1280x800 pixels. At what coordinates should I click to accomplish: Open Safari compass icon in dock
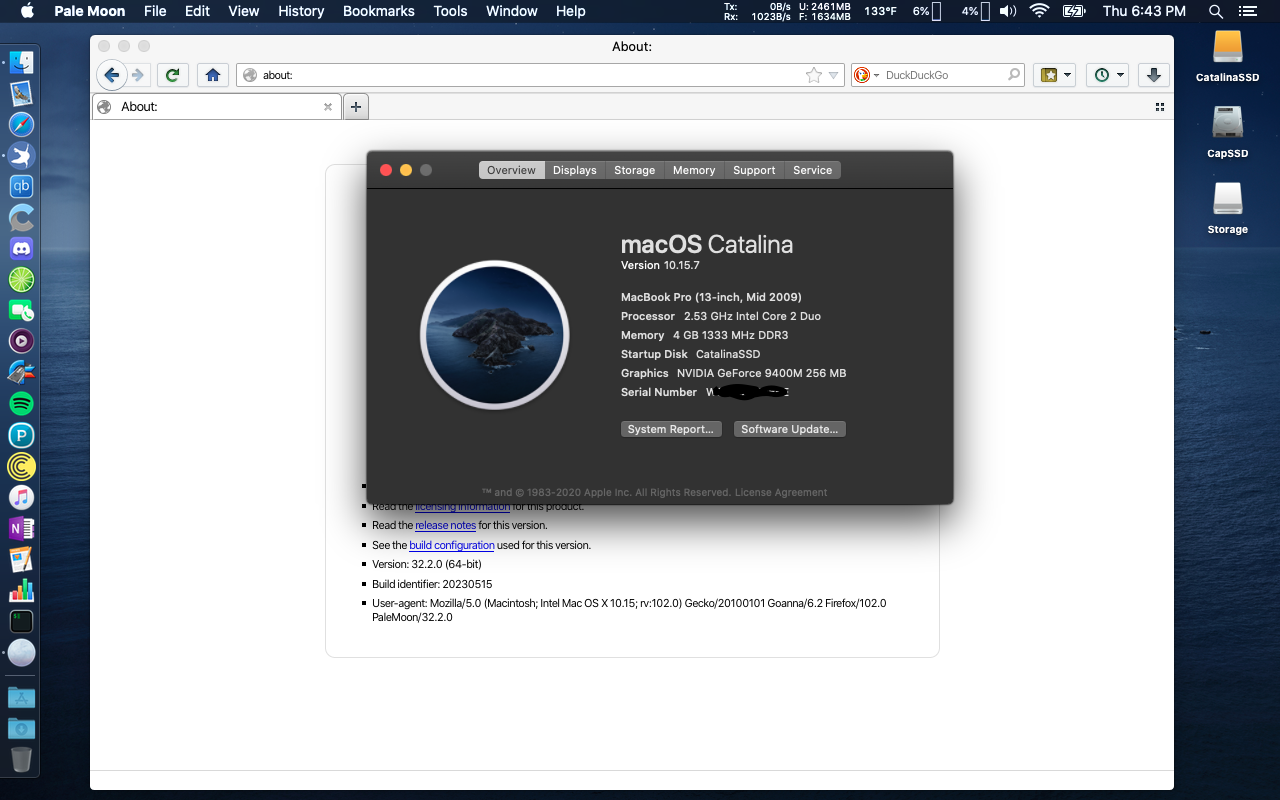(21, 124)
